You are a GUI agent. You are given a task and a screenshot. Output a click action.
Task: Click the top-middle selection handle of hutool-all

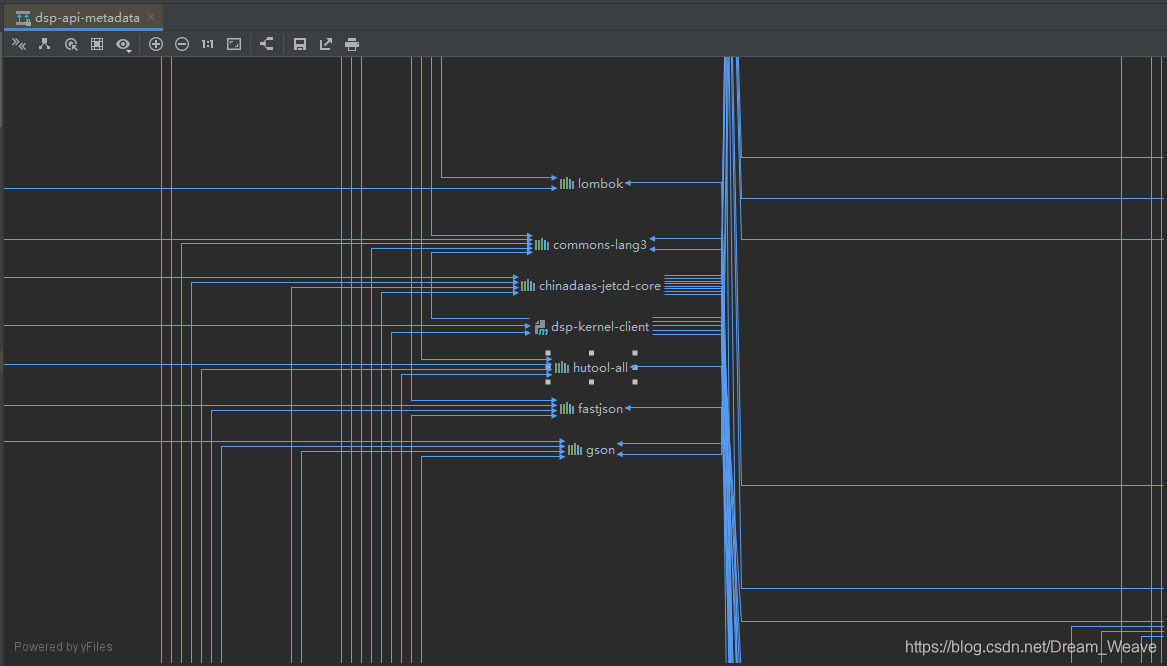pos(592,353)
